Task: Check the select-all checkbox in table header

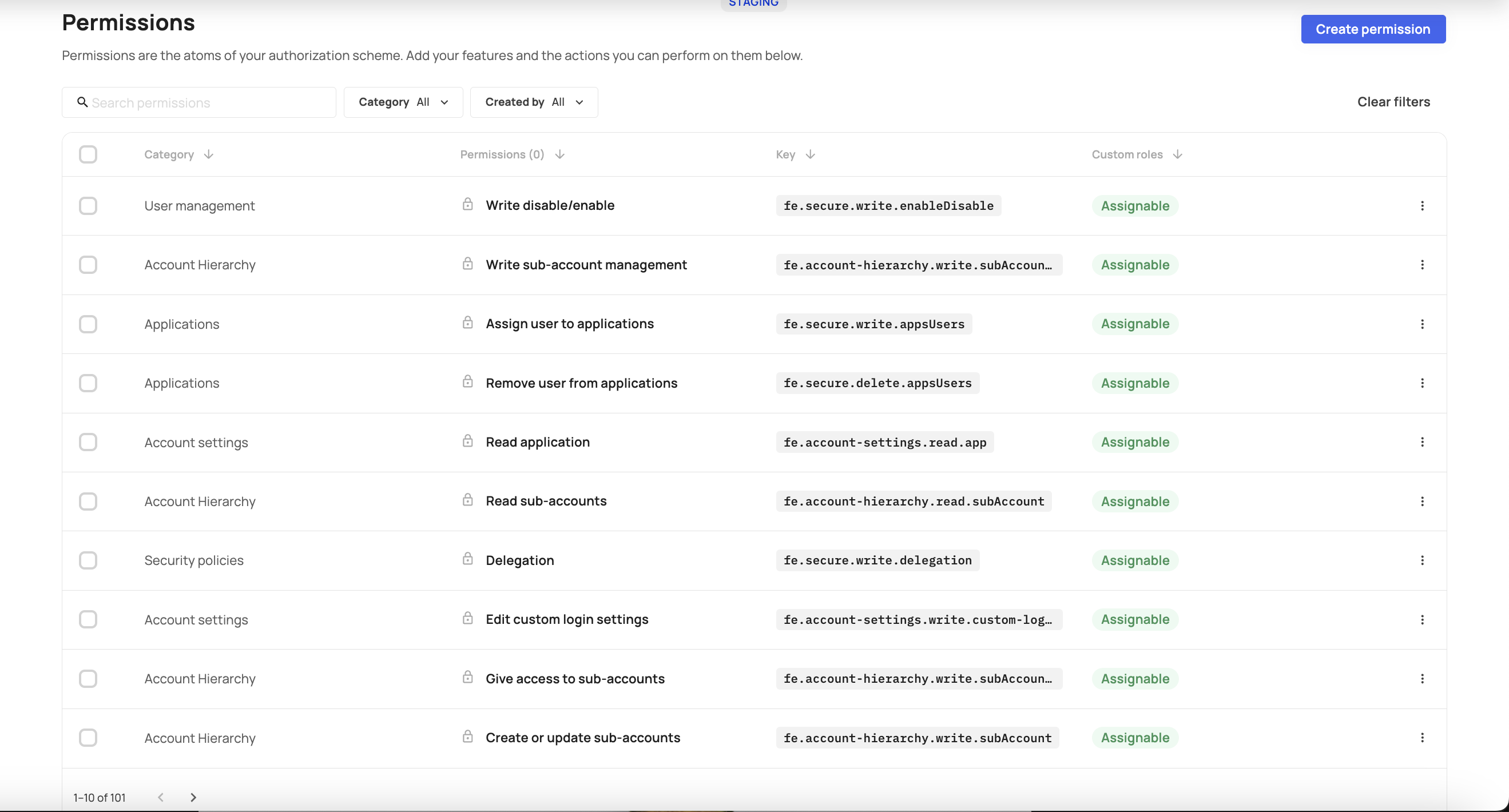Action: coord(88,154)
